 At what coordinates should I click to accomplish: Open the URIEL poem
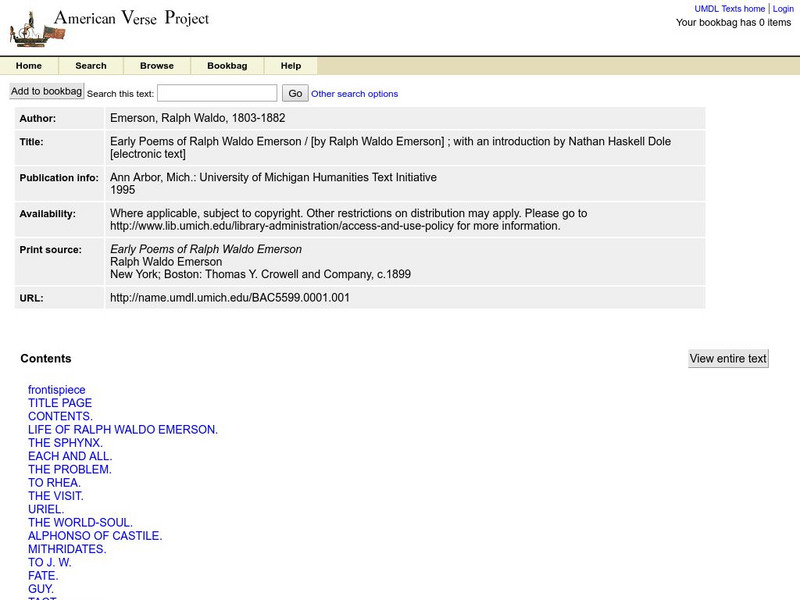(48, 508)
